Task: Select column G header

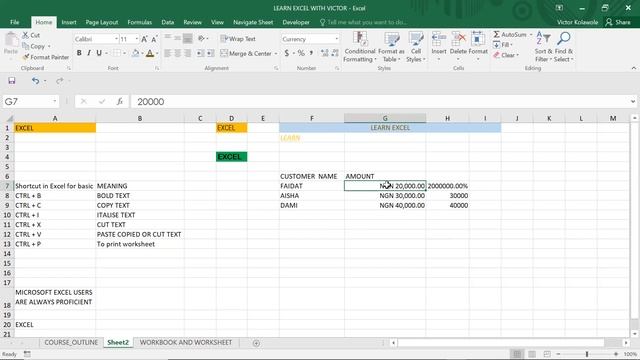Action: point(385,118)
